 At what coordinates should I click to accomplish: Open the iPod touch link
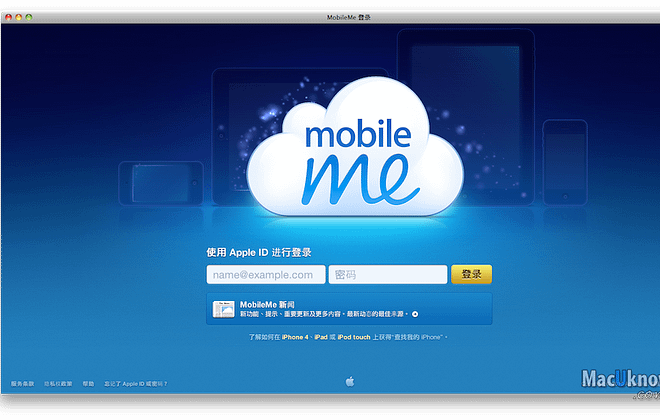click(x=354, y=337)
